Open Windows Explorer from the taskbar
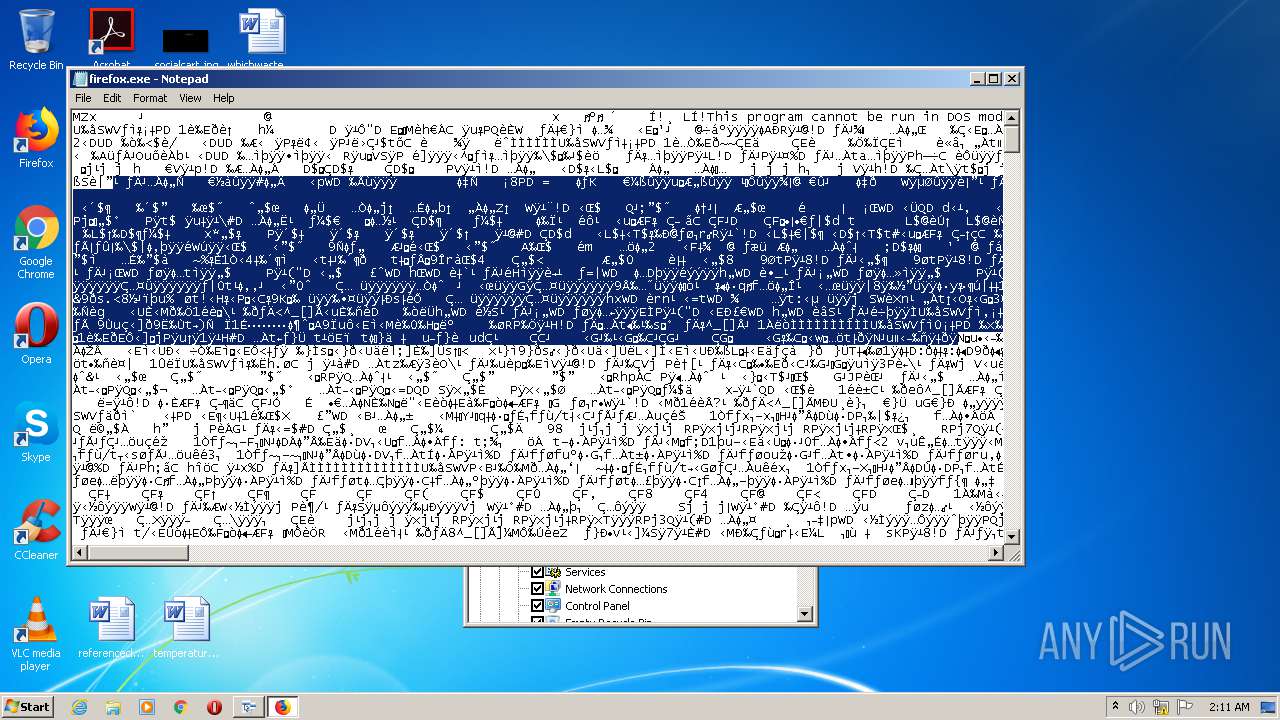Image resolution: width=1280 pixels, height=720 pixels. [x=113, y=707]
